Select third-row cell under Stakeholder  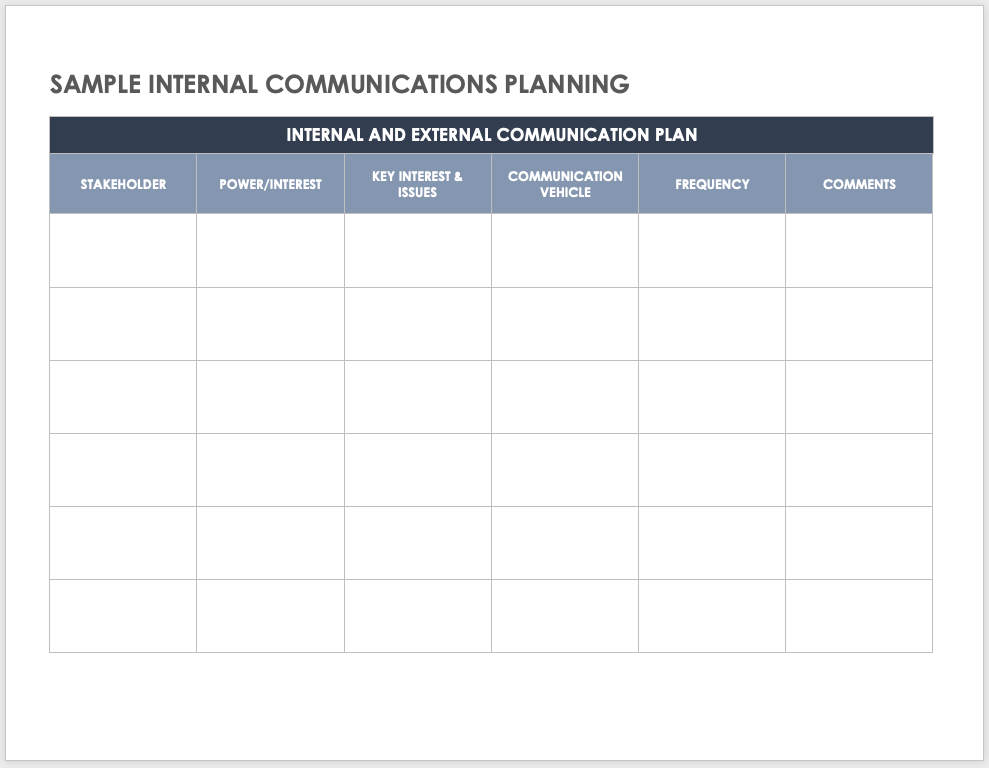coord(123,397)
